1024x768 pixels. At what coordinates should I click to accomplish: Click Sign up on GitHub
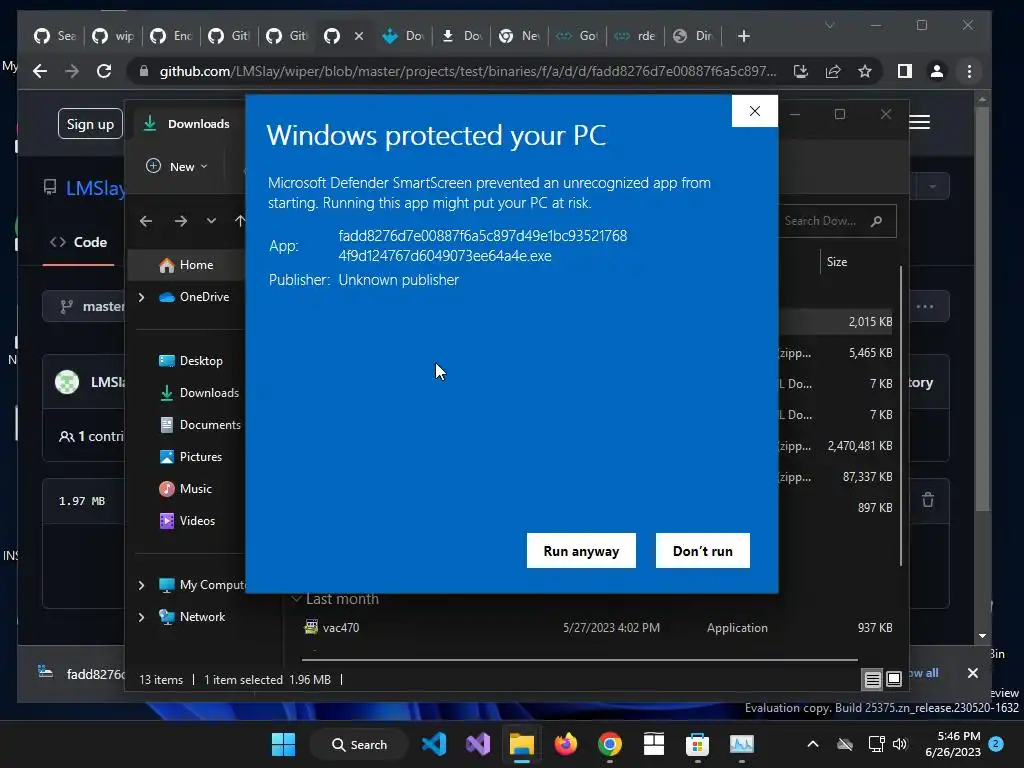pyautogui.click(x=90, y=124)
